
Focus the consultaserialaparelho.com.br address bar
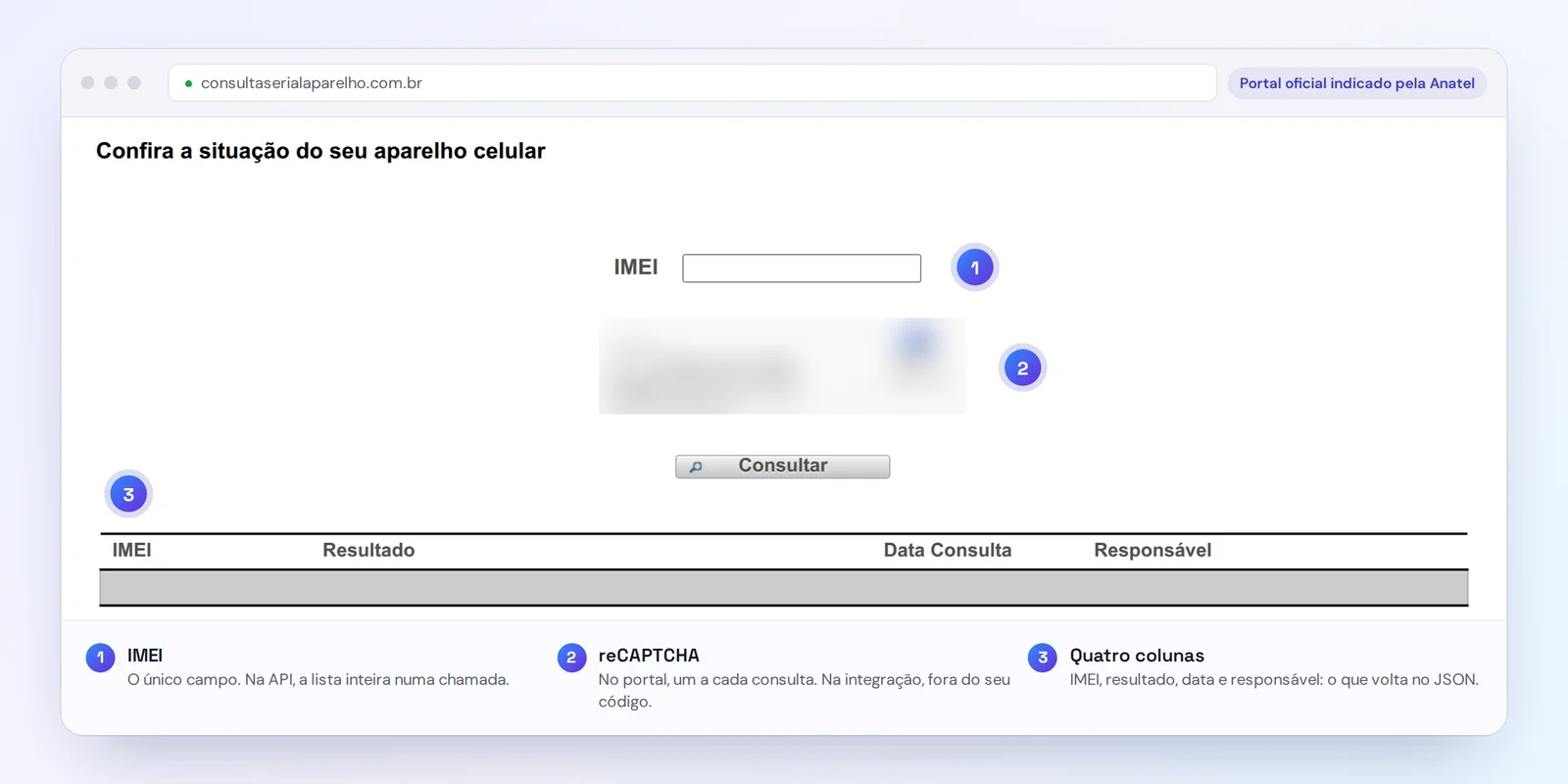[692, 83]
